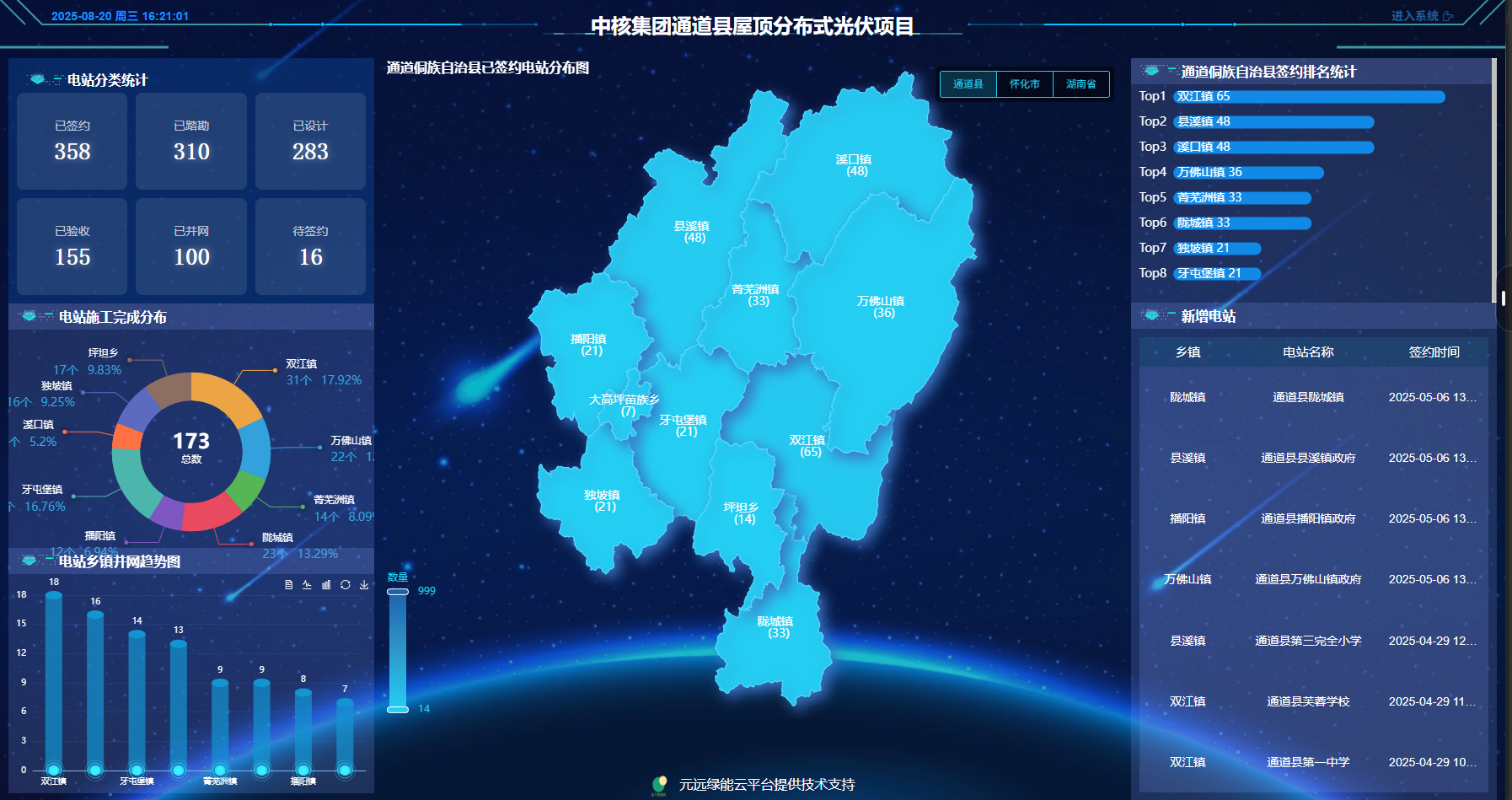Select the 通道县 map tab
Image resolution: width=1512 pixels, height=800 pixels.
(x=968, y=84)
